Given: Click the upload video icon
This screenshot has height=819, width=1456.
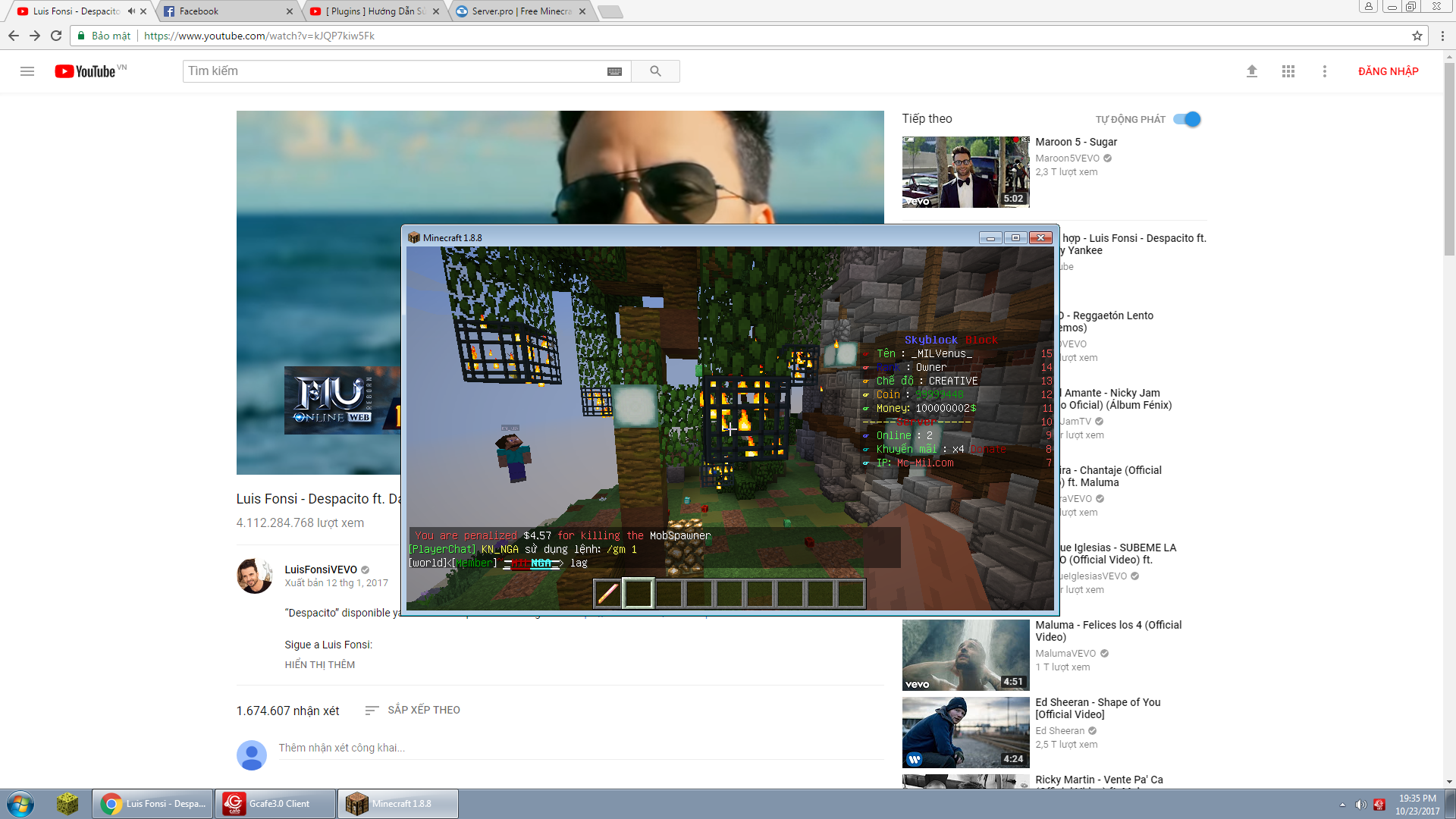Looking at the screenshot, I should pos(1252,71).
